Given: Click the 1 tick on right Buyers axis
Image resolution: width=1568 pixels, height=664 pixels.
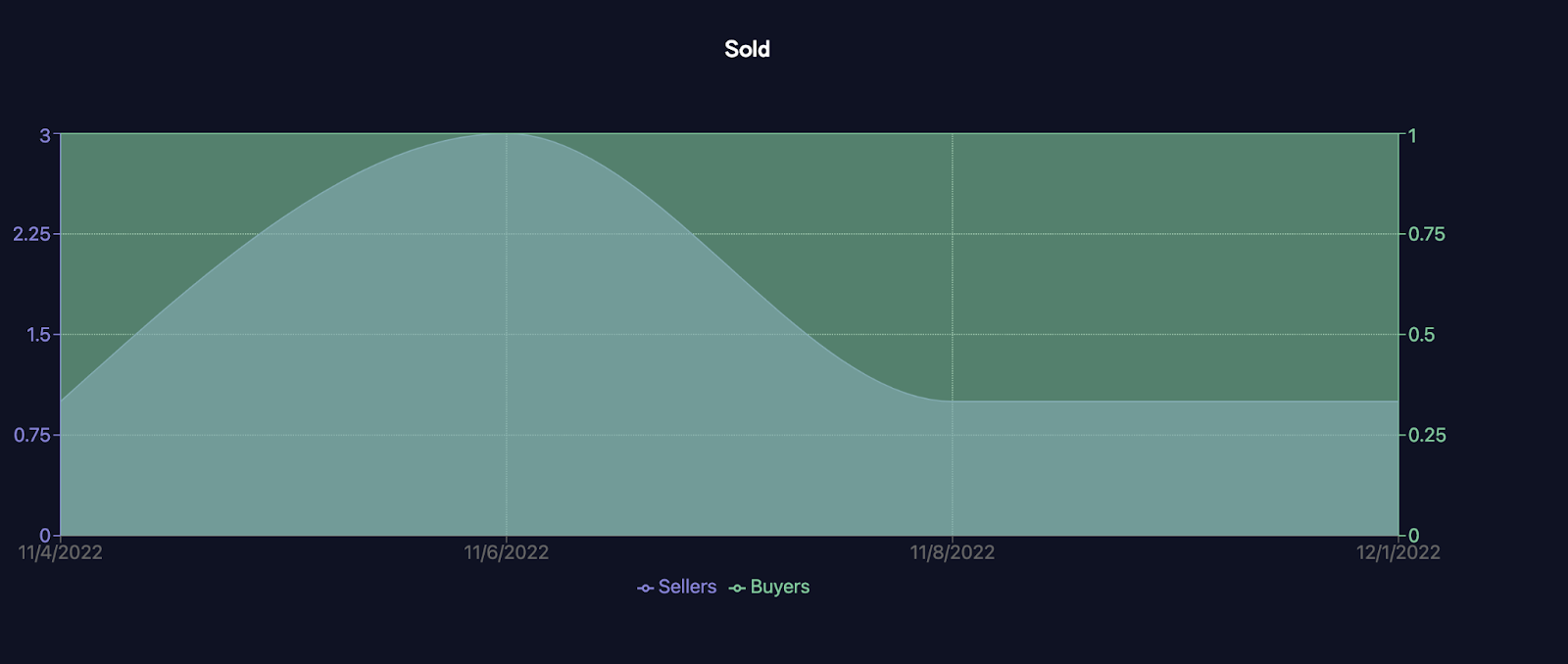Looking at the screenshot, I should tap(1412, 135).
